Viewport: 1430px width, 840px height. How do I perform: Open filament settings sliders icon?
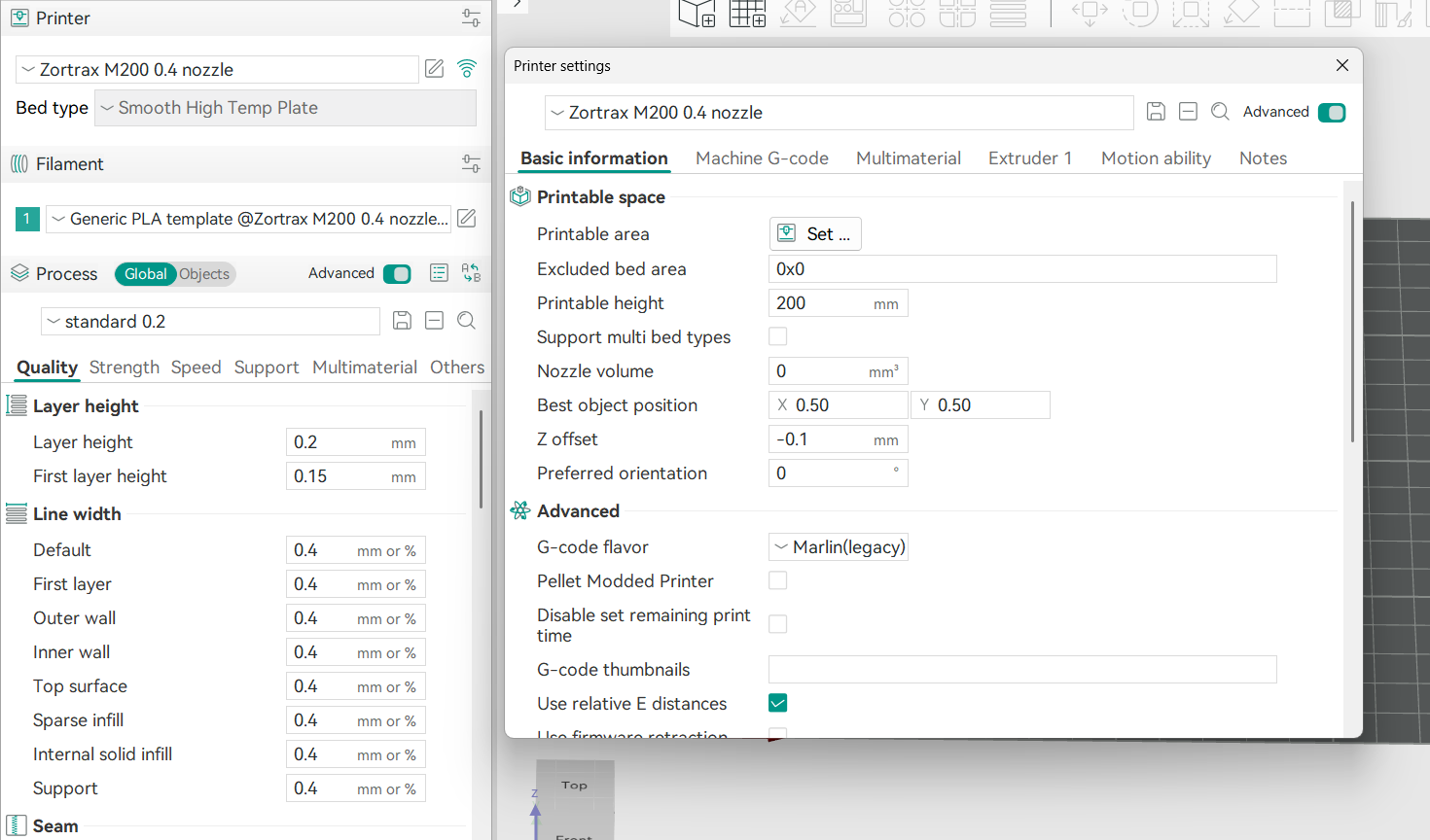(471, 164)
